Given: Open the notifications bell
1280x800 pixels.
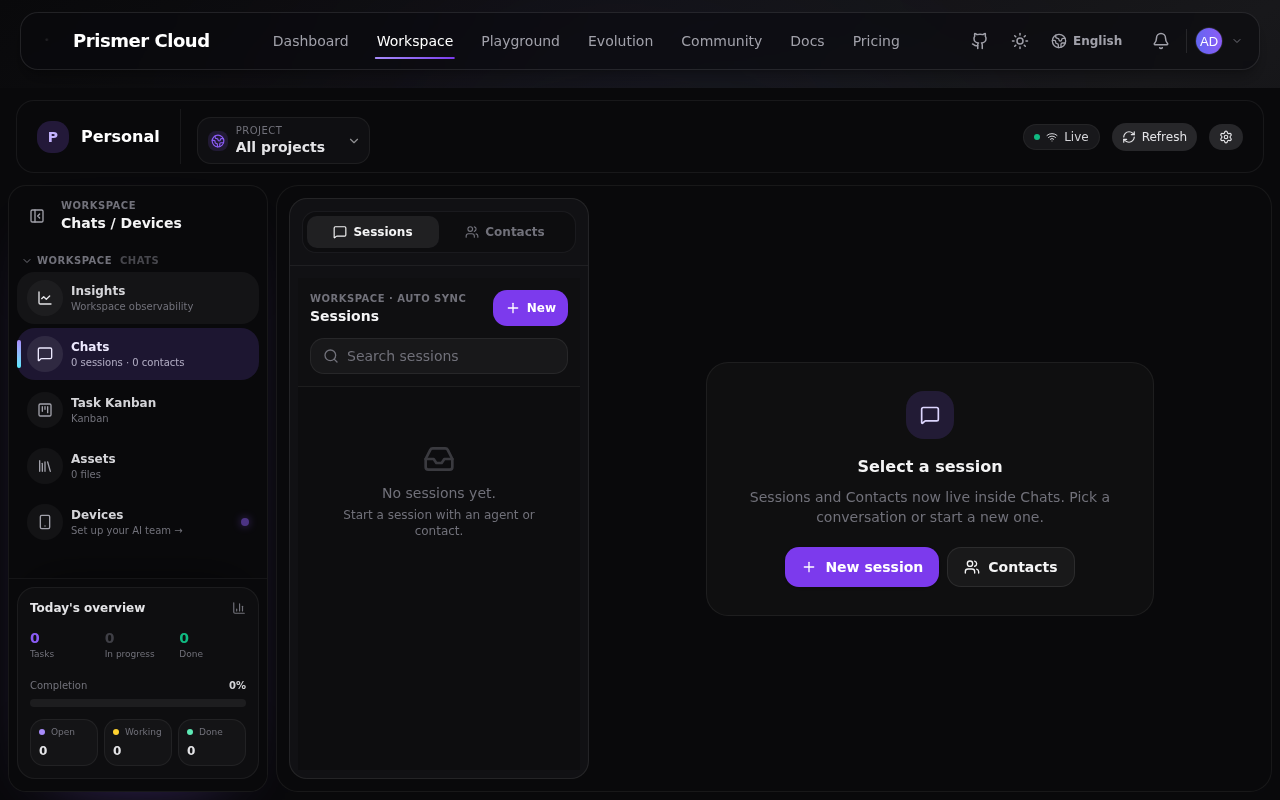Looking at the screenshot, I should (1160, 41).
